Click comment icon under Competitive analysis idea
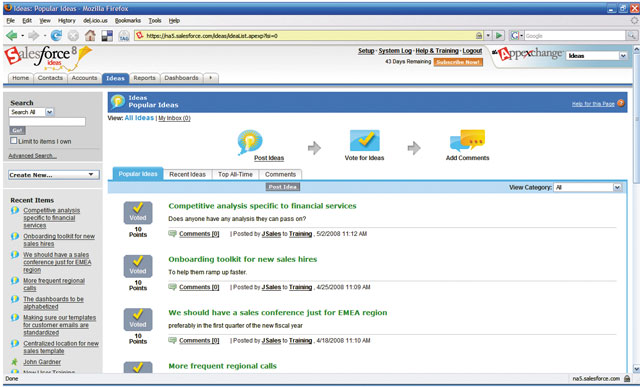 (x=172, y=234)
